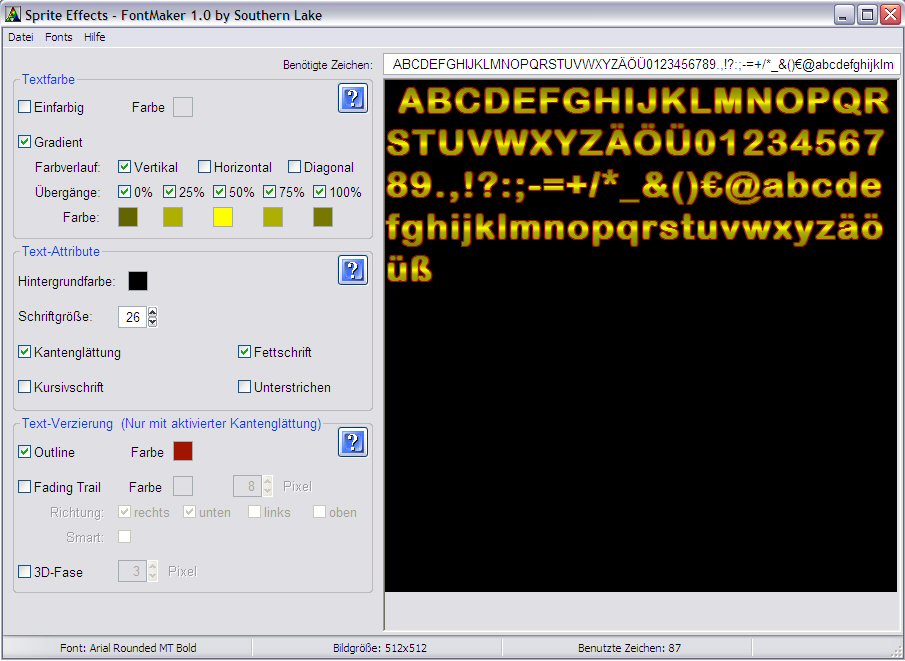Change the 25% gradient color swatch

[173, 217]
